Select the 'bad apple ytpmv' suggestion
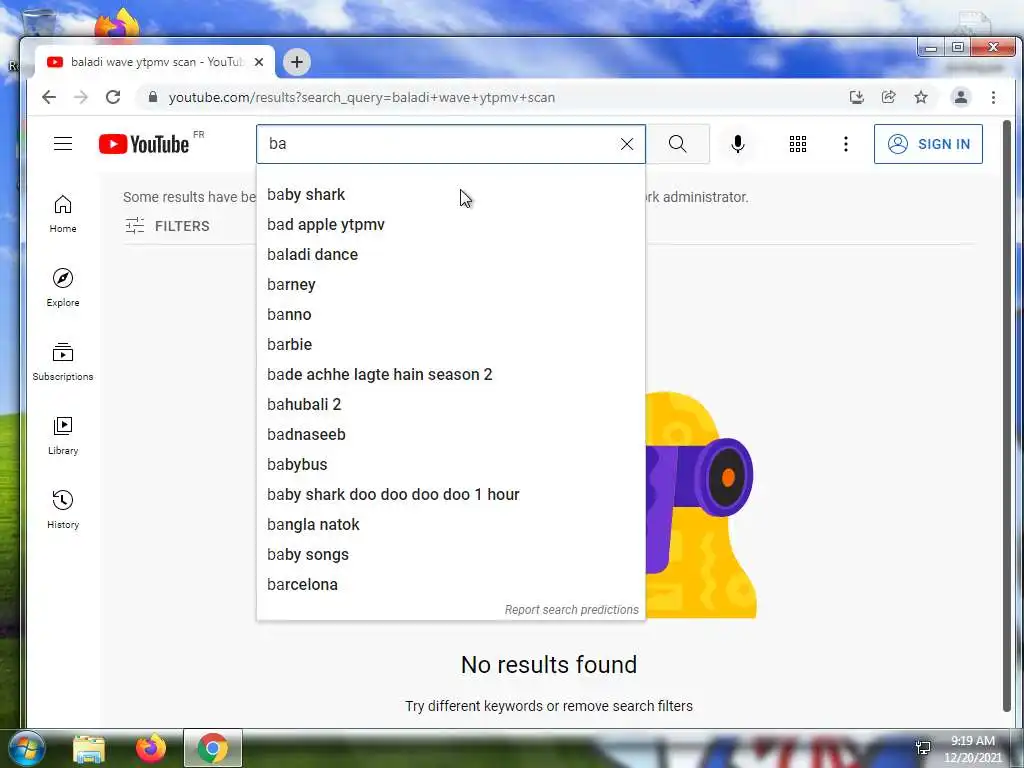 click(451, 225)
